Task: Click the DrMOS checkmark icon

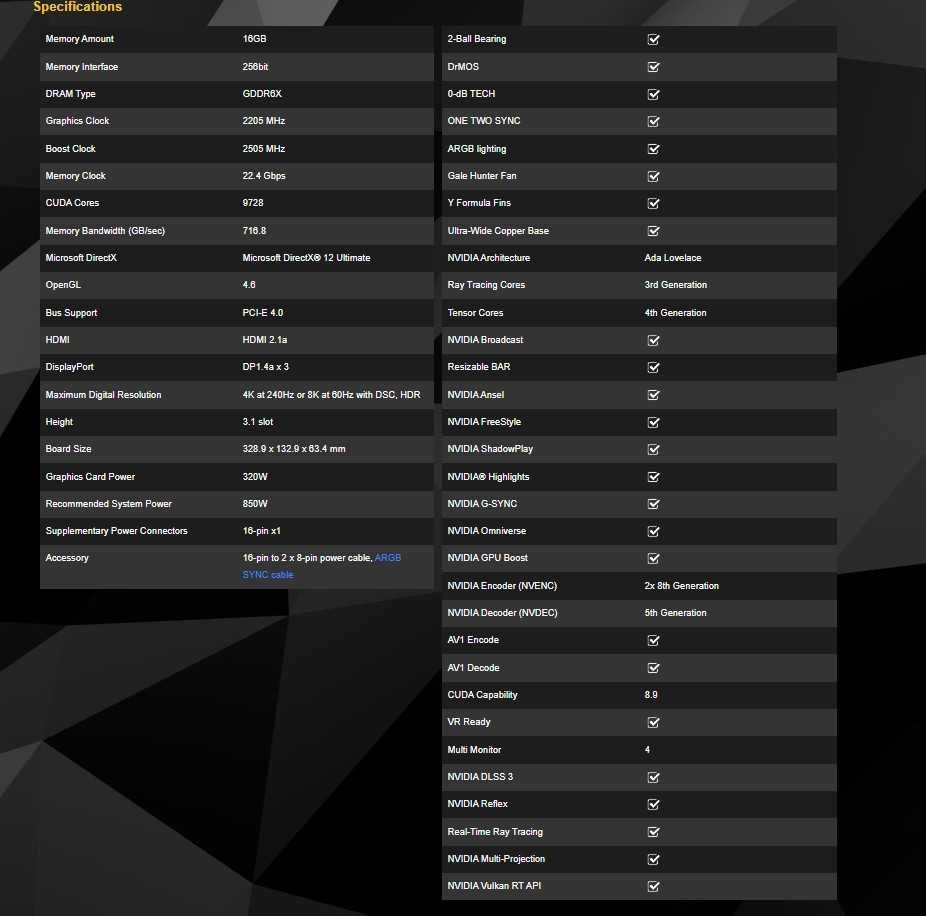Action: 653,67
